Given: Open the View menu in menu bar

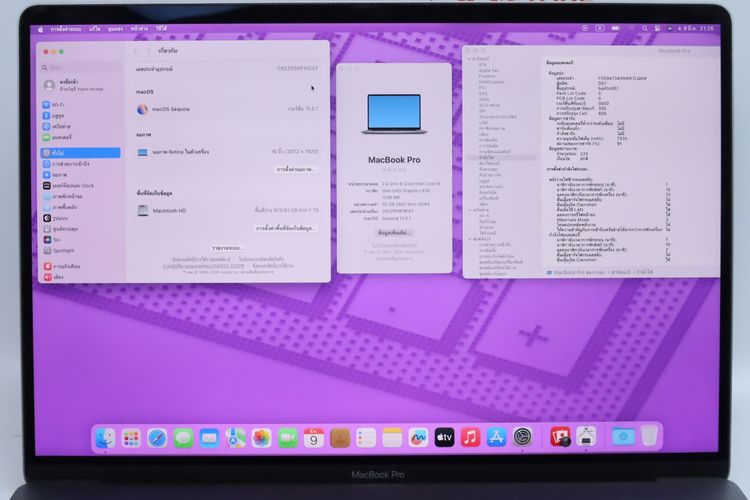Looking at the screenshot, I should 115,29.
